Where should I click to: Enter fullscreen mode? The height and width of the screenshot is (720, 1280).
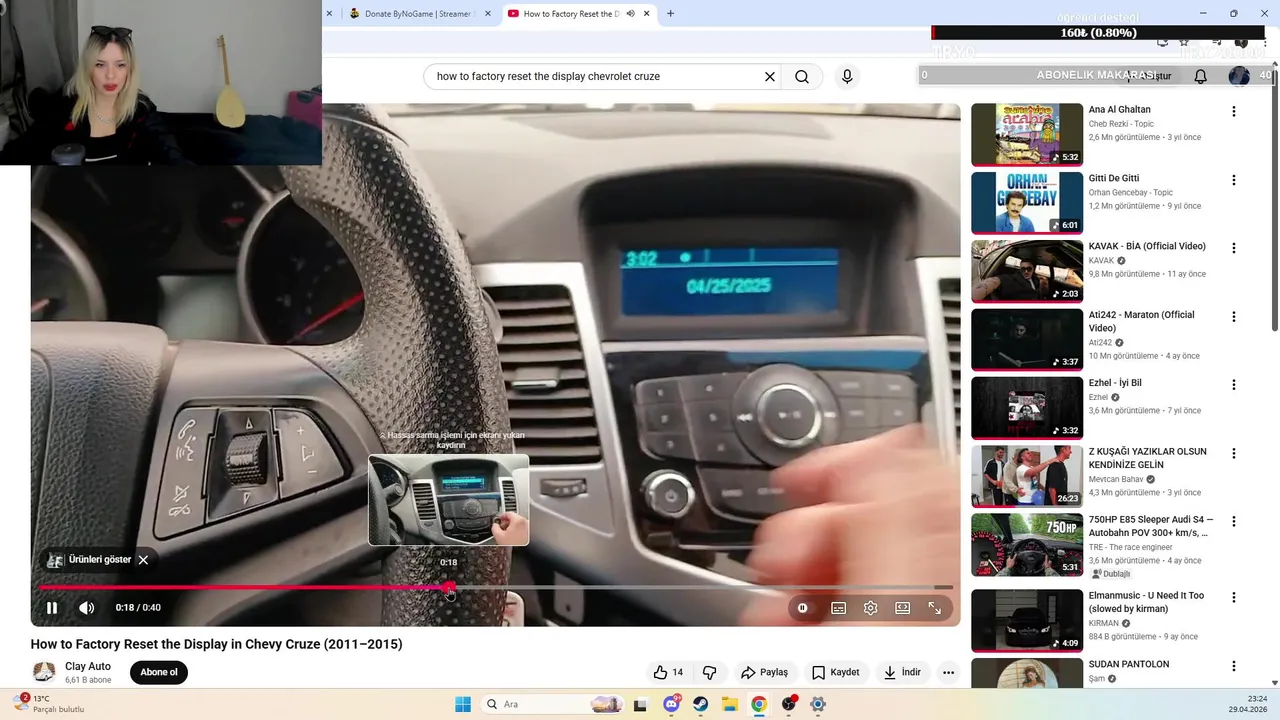pyautogui.click(x=935, y=608)
